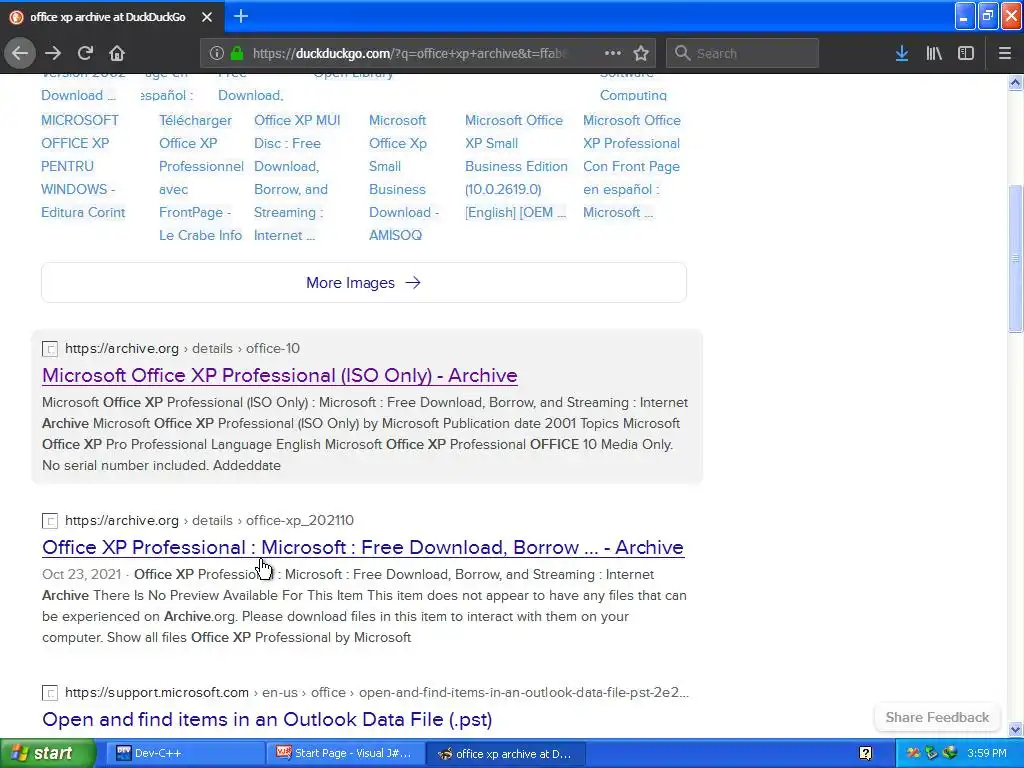Click the vertical scrollbar thumb
The height and width of the screenshot is (768, 1024).
[x=1015, y=258]
